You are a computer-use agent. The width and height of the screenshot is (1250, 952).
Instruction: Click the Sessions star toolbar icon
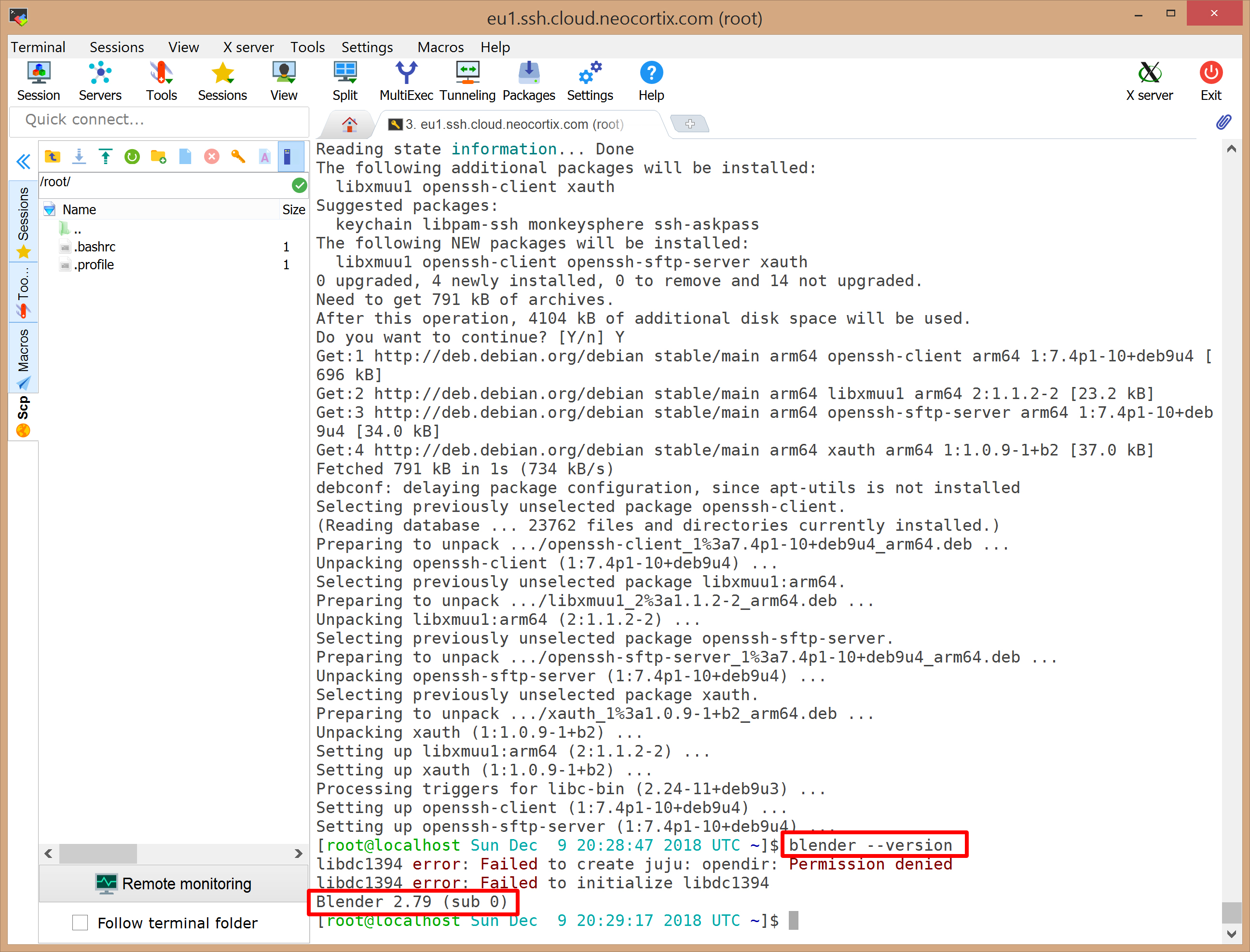(222, 82)
